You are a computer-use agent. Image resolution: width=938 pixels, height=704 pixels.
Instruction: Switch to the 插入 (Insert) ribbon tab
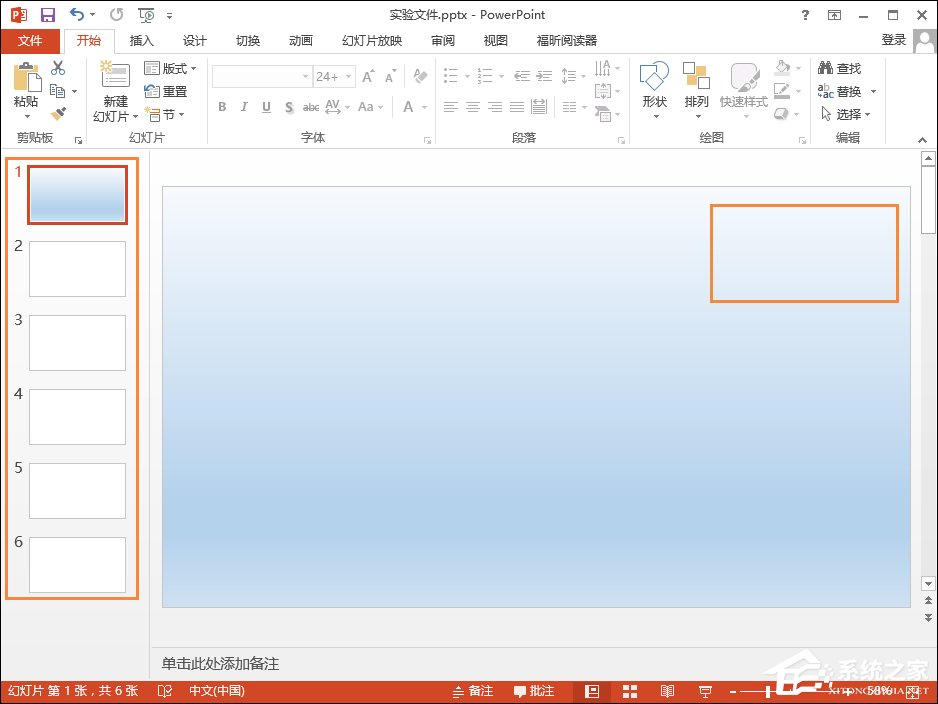coord(140,41)
